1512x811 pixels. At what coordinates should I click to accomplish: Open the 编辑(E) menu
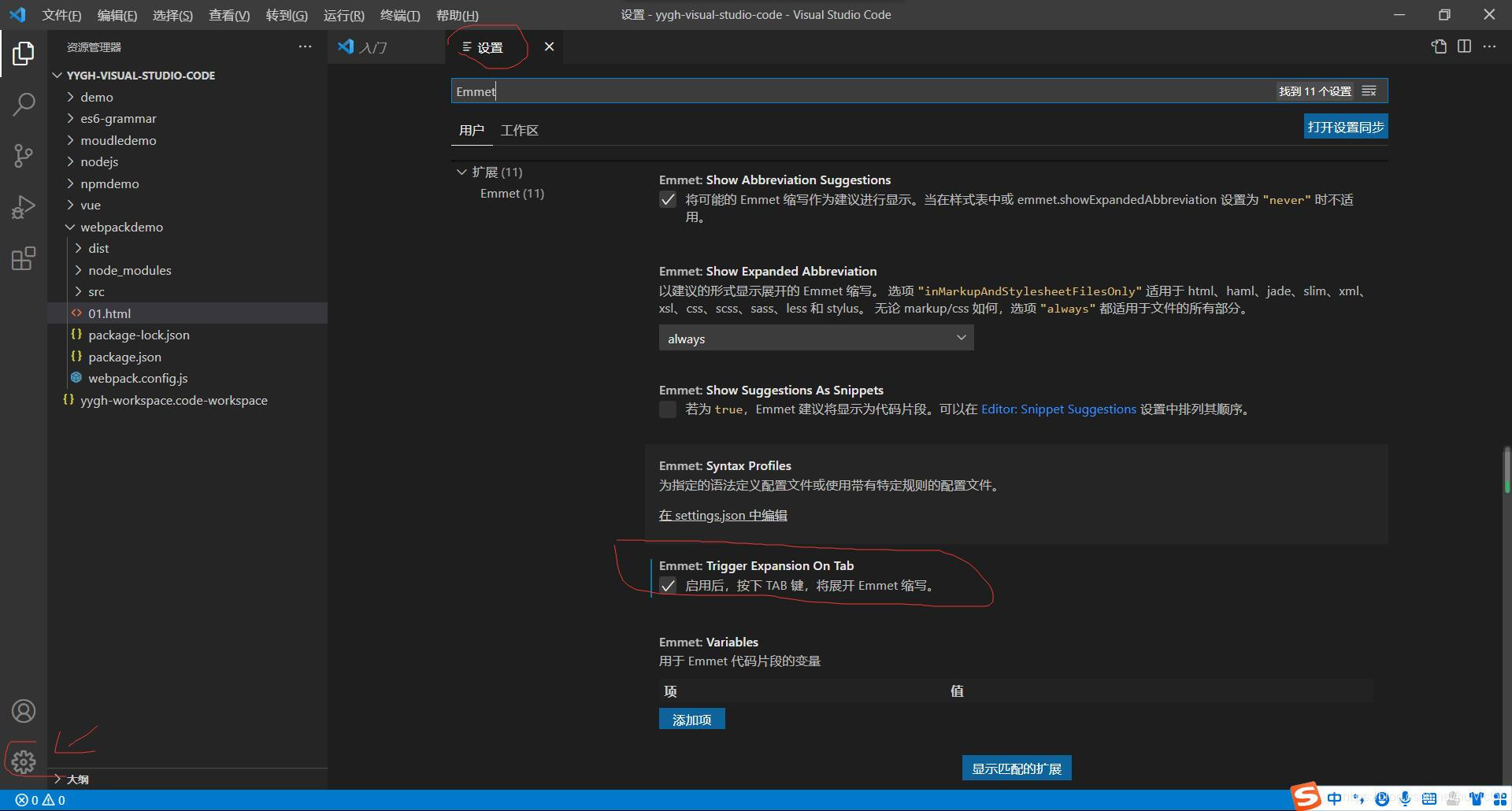(x=117, y=15)
